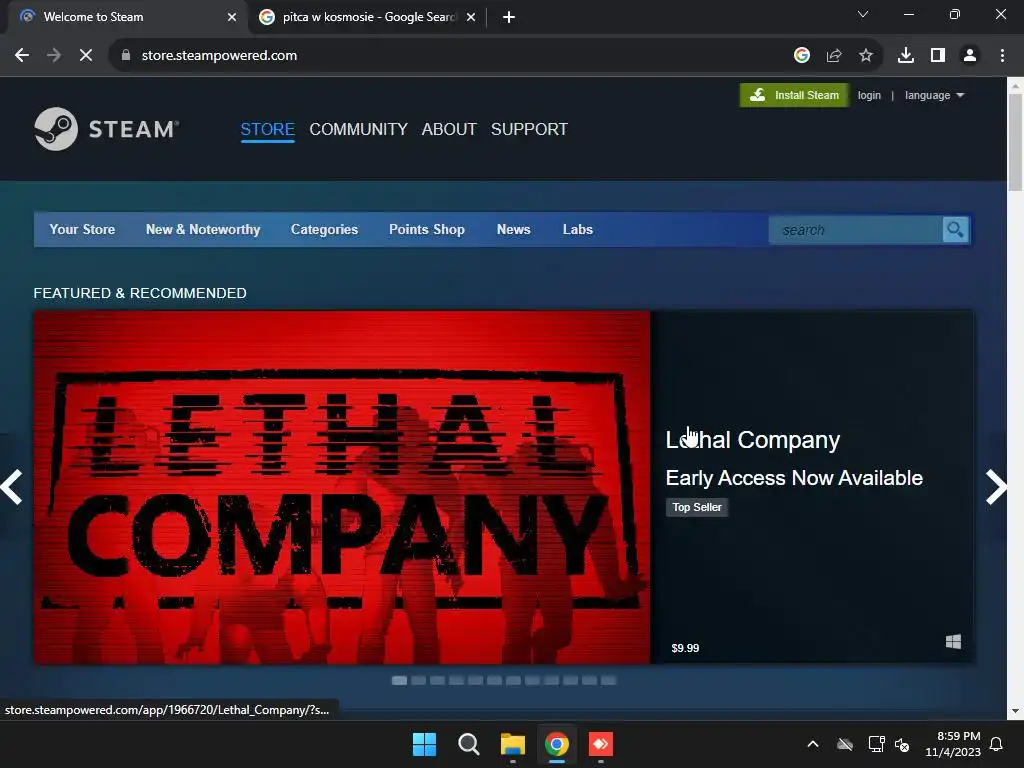Select the ABOUT header tab
The height and width of the screenshot is (768, 1024).
coord(449,129)
